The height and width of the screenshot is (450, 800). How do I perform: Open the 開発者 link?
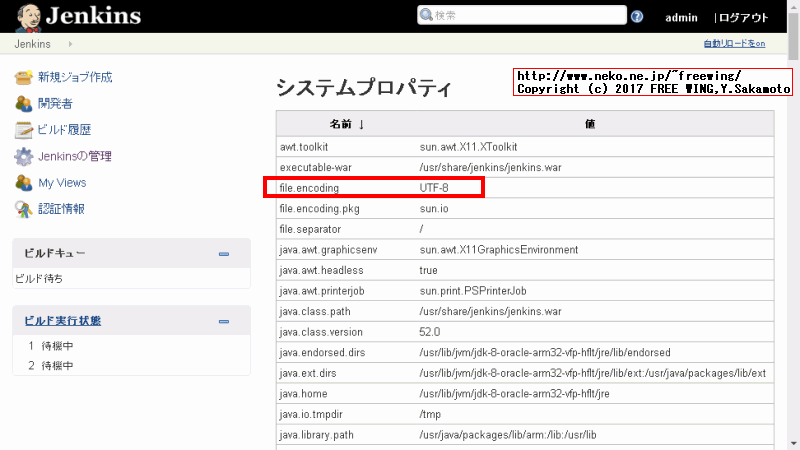[55, 104]
